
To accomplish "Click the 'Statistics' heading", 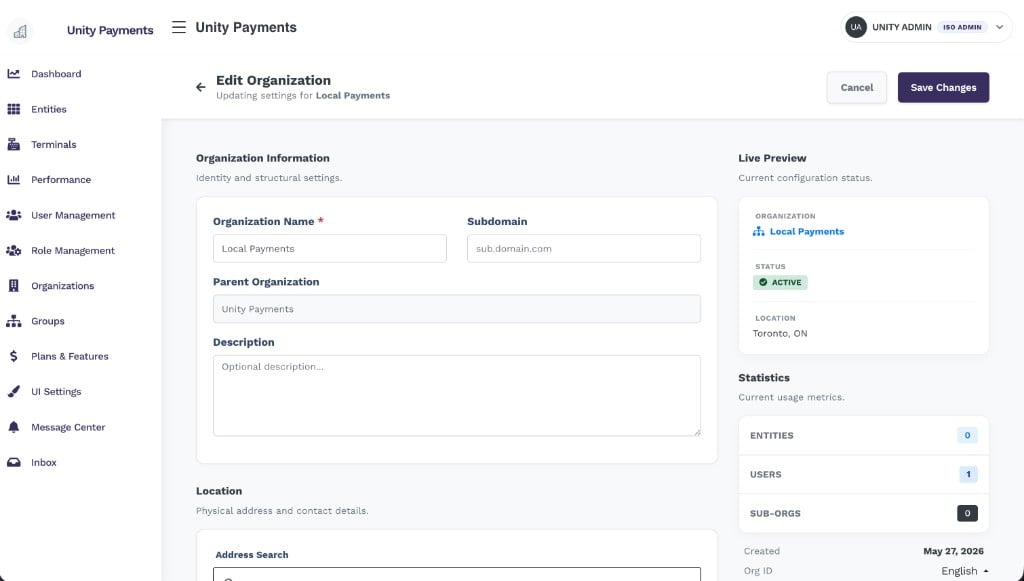I will coord(764,377).
